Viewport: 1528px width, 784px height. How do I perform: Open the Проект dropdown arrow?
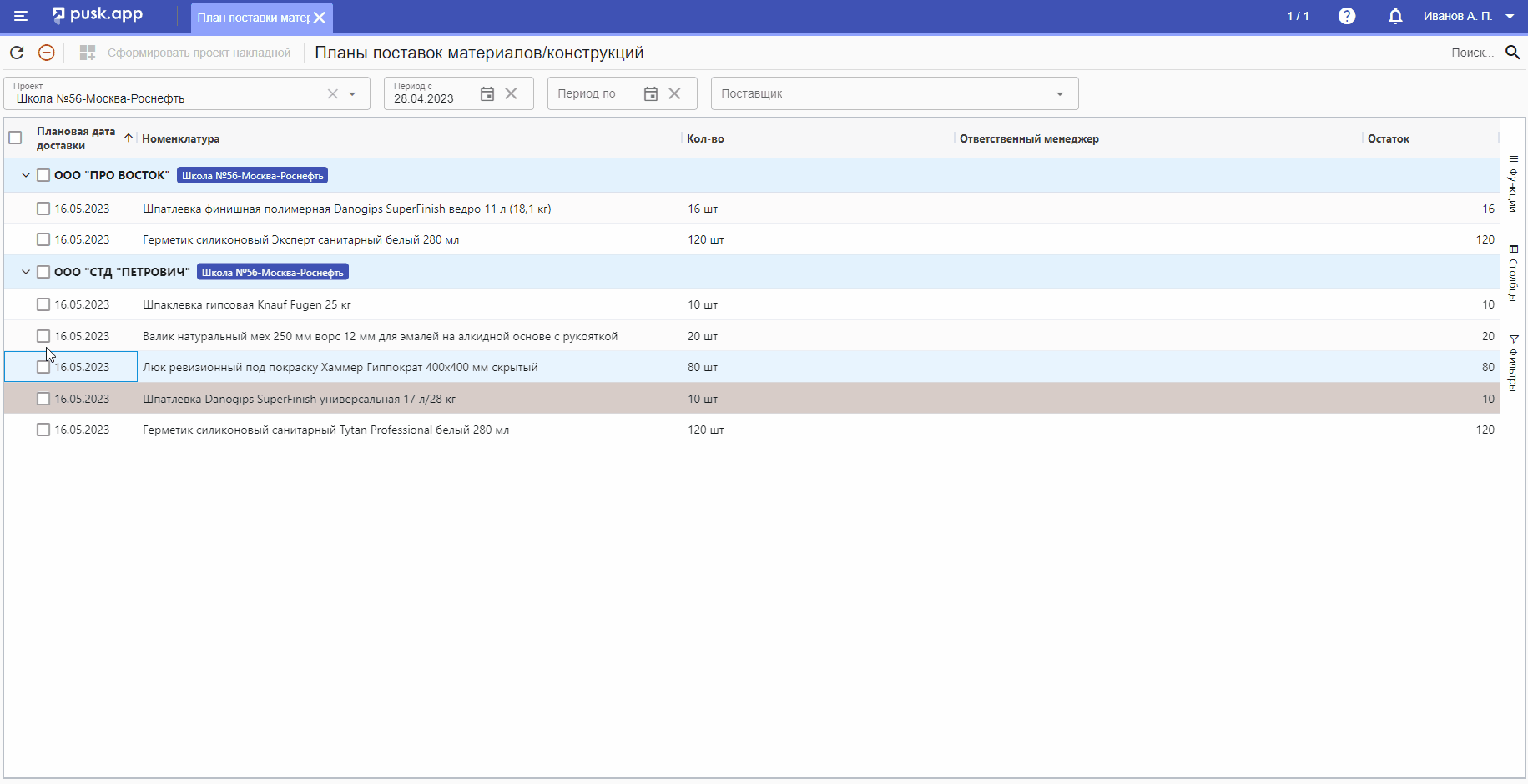(352, 94)
